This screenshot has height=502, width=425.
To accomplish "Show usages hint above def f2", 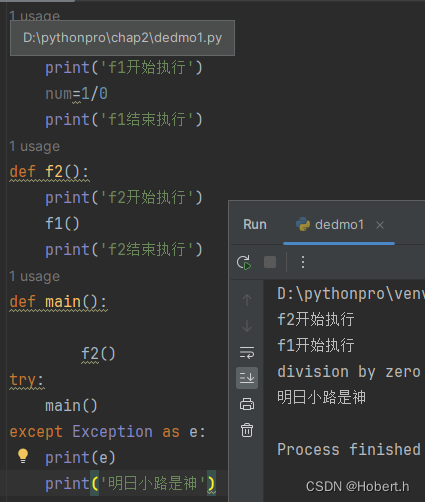I will click(x=35, y=146).
